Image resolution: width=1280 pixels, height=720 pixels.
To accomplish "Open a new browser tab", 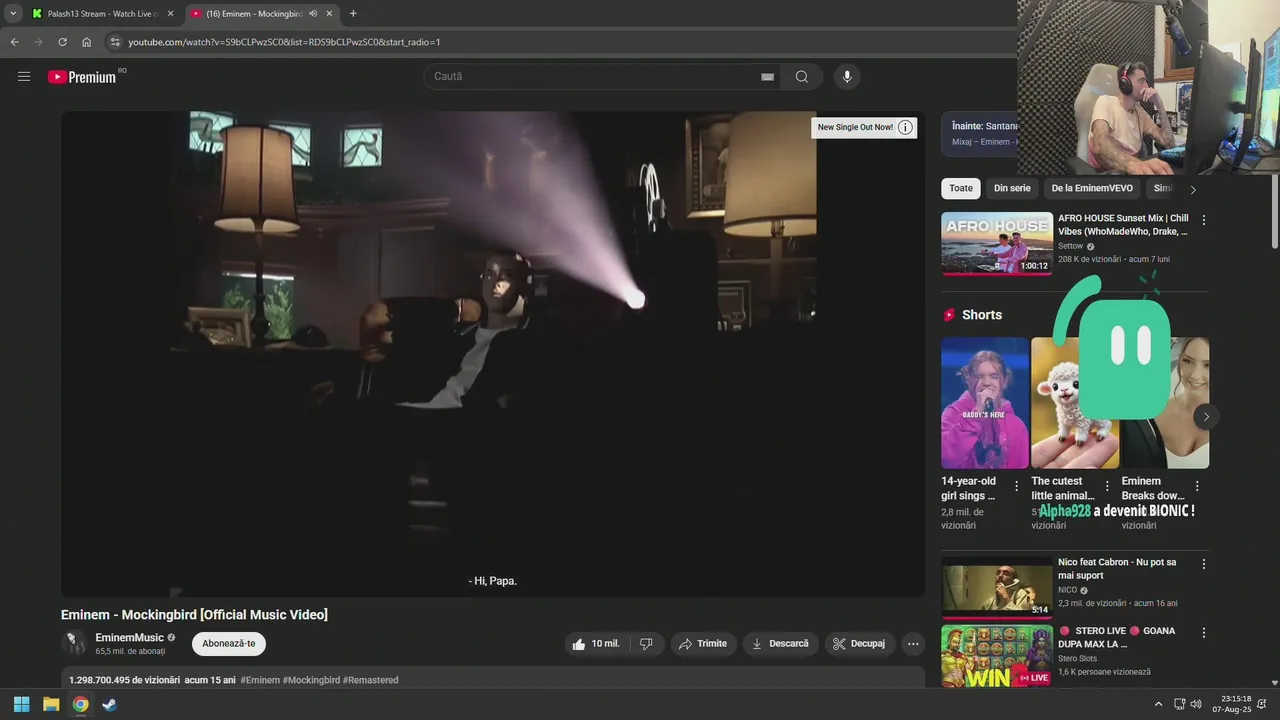I will [353, 14].
